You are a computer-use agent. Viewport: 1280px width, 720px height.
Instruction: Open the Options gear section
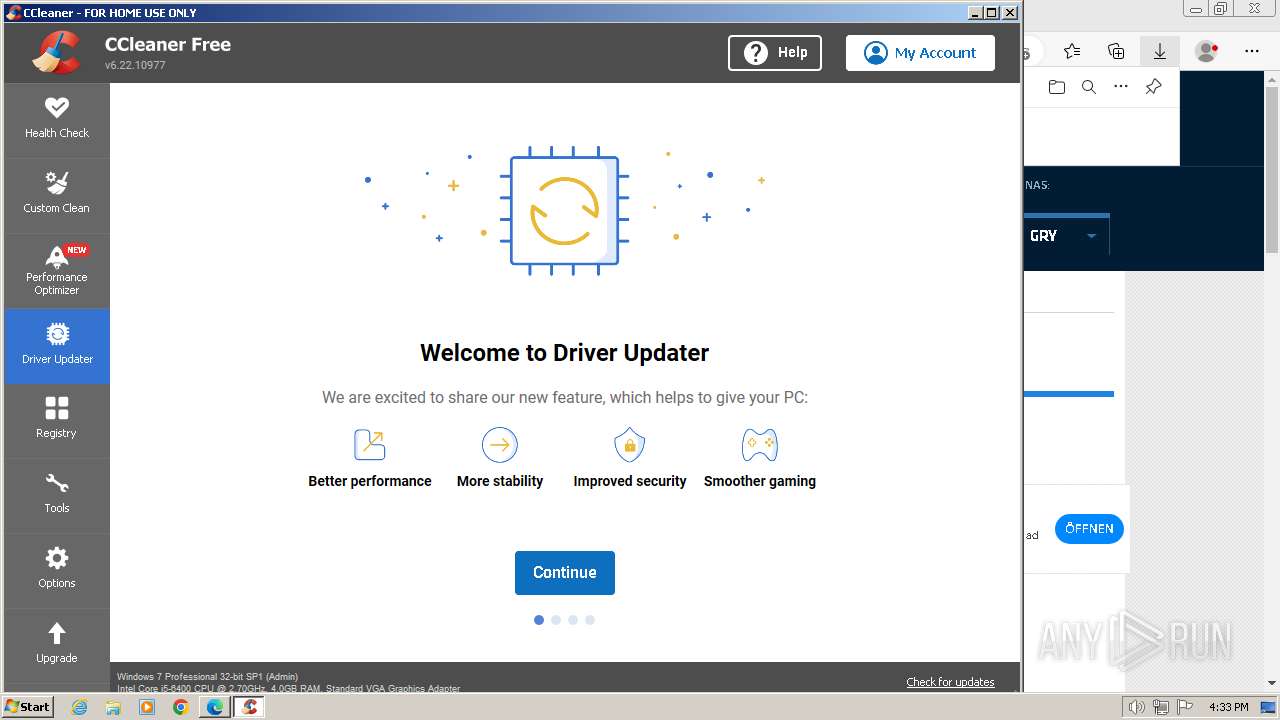[57, 570]
